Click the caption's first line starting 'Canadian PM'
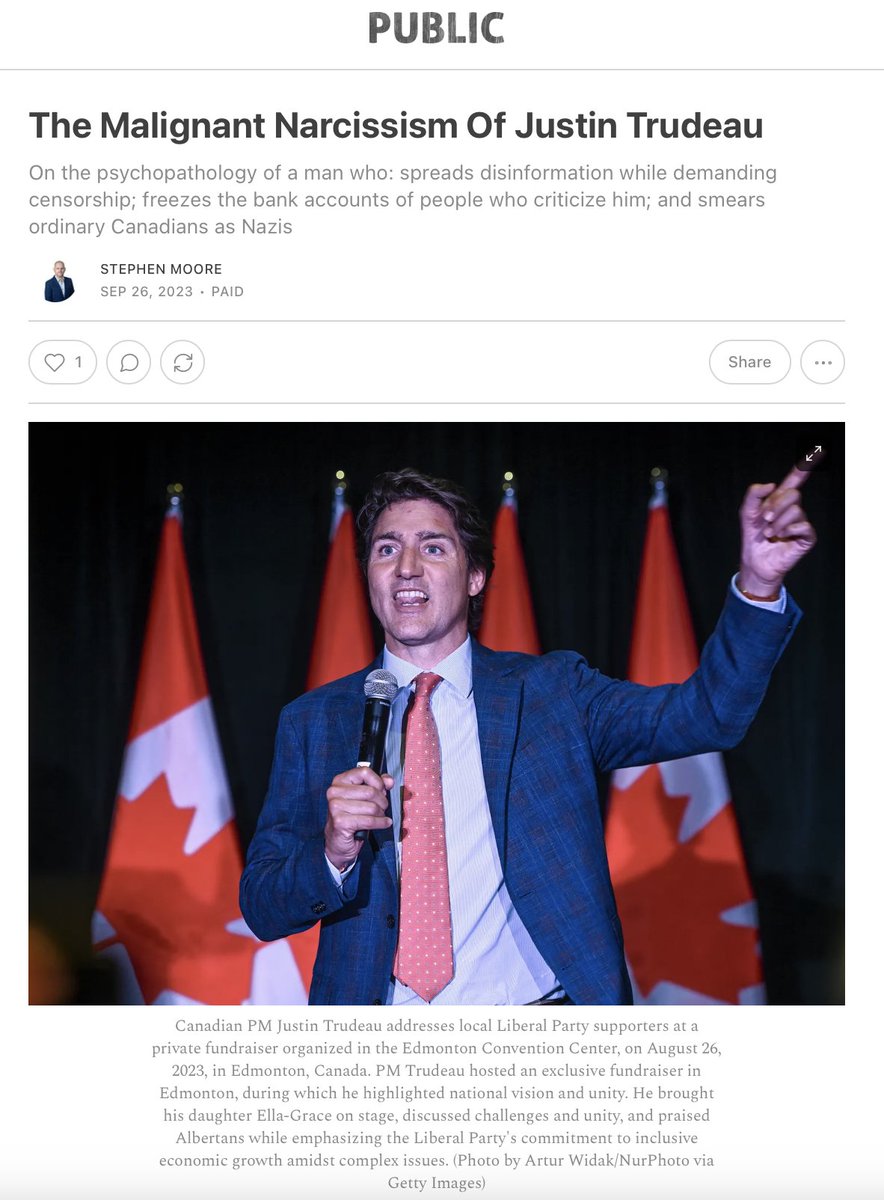 click(x=436, y=1026)
